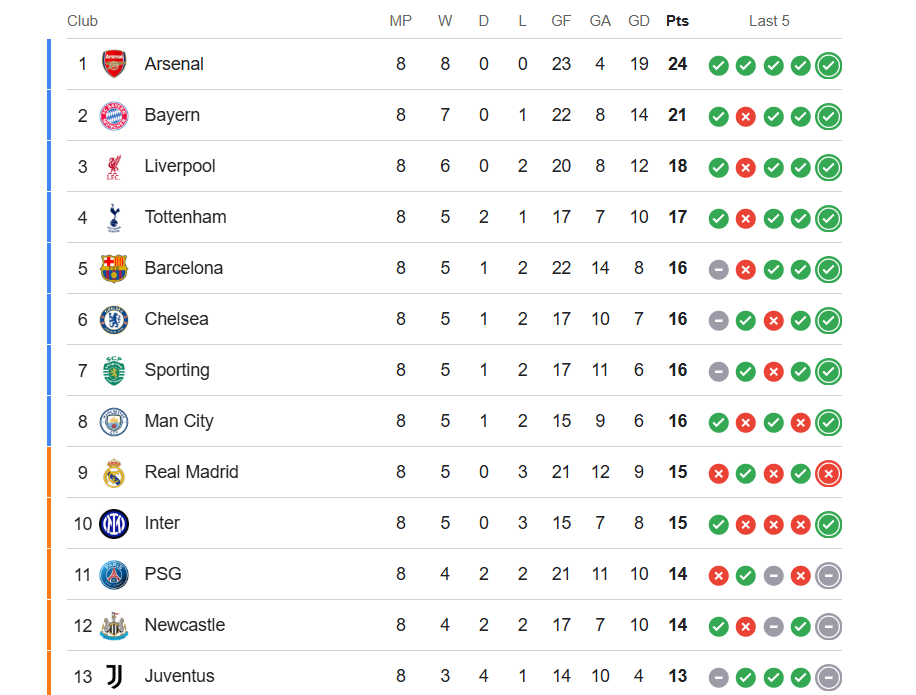This screenshot has width=916, height=695.
Task: Click the Club column header
Action: (82, 21)
